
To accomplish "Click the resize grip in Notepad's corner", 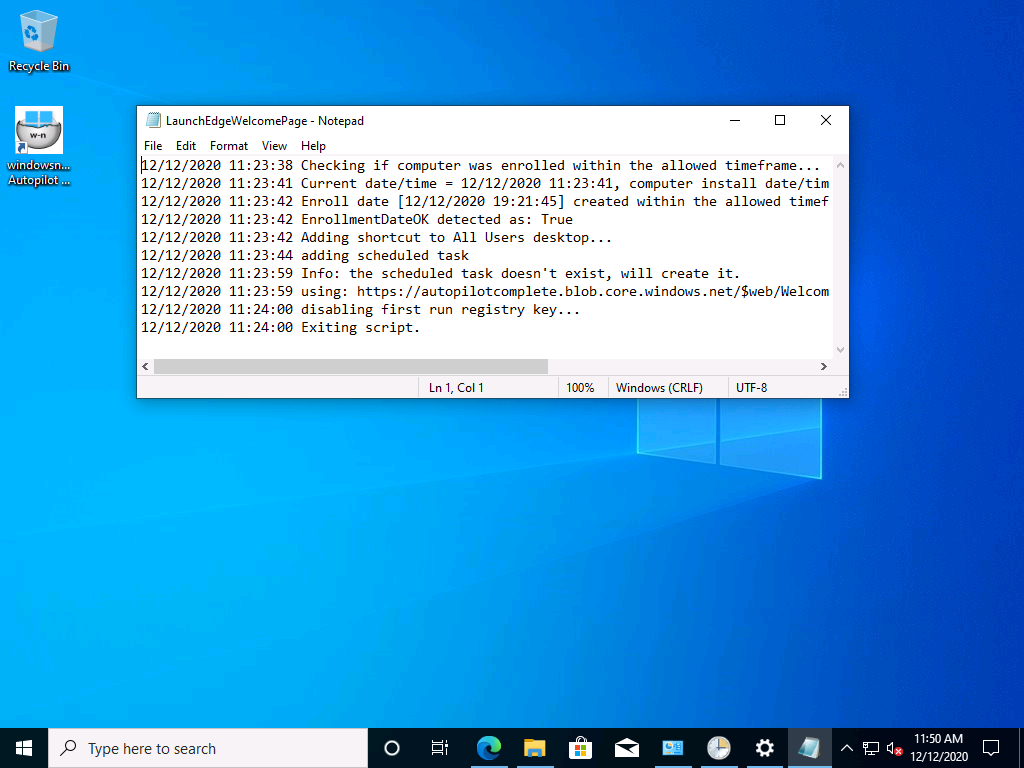I will (x=843, y=392).
